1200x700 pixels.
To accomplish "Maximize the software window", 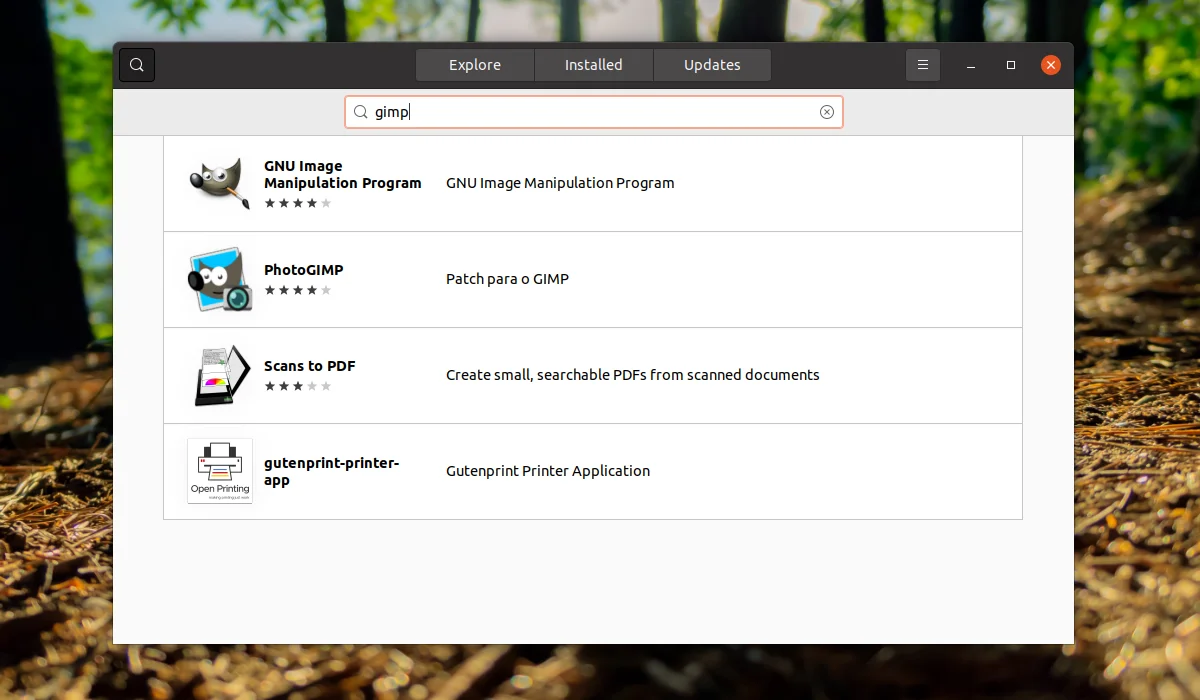I will pyautogui.click(x=1011, y=65).
